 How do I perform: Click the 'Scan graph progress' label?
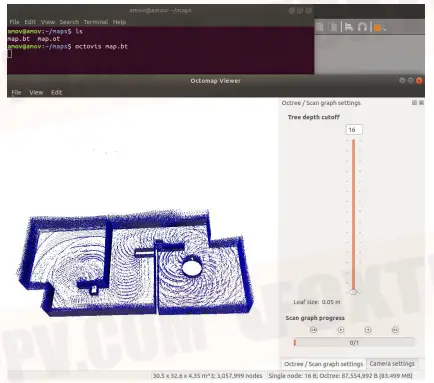click(x=315, y=318)
